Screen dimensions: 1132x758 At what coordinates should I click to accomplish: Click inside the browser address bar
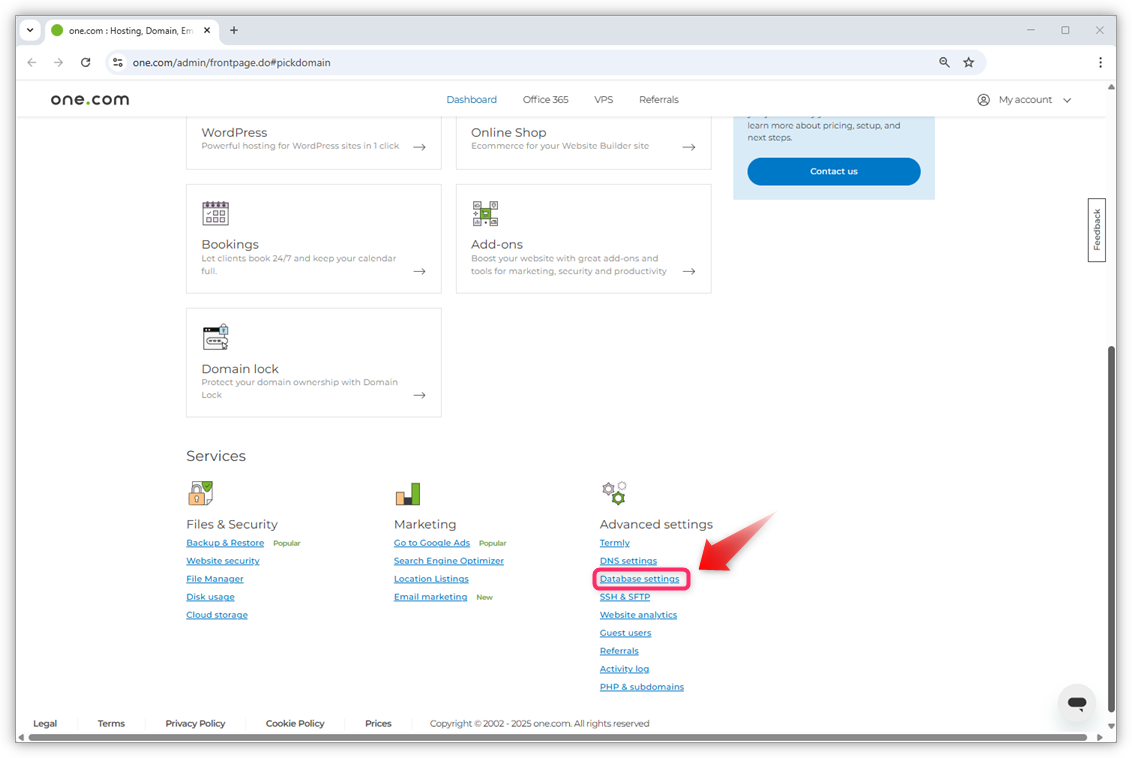coord(400,62)
